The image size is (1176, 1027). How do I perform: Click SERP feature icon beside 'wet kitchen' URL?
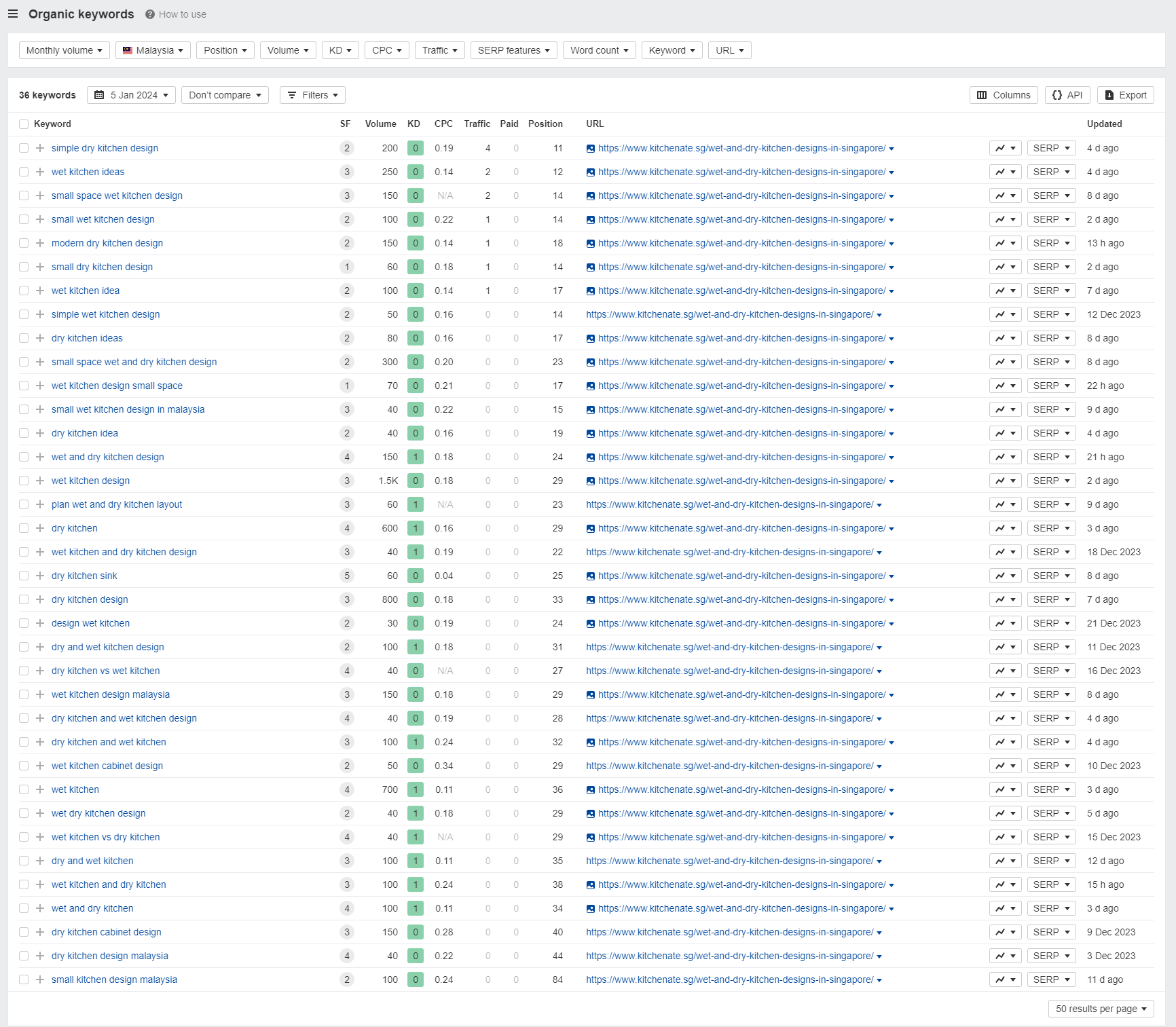[x=591, y=790]
